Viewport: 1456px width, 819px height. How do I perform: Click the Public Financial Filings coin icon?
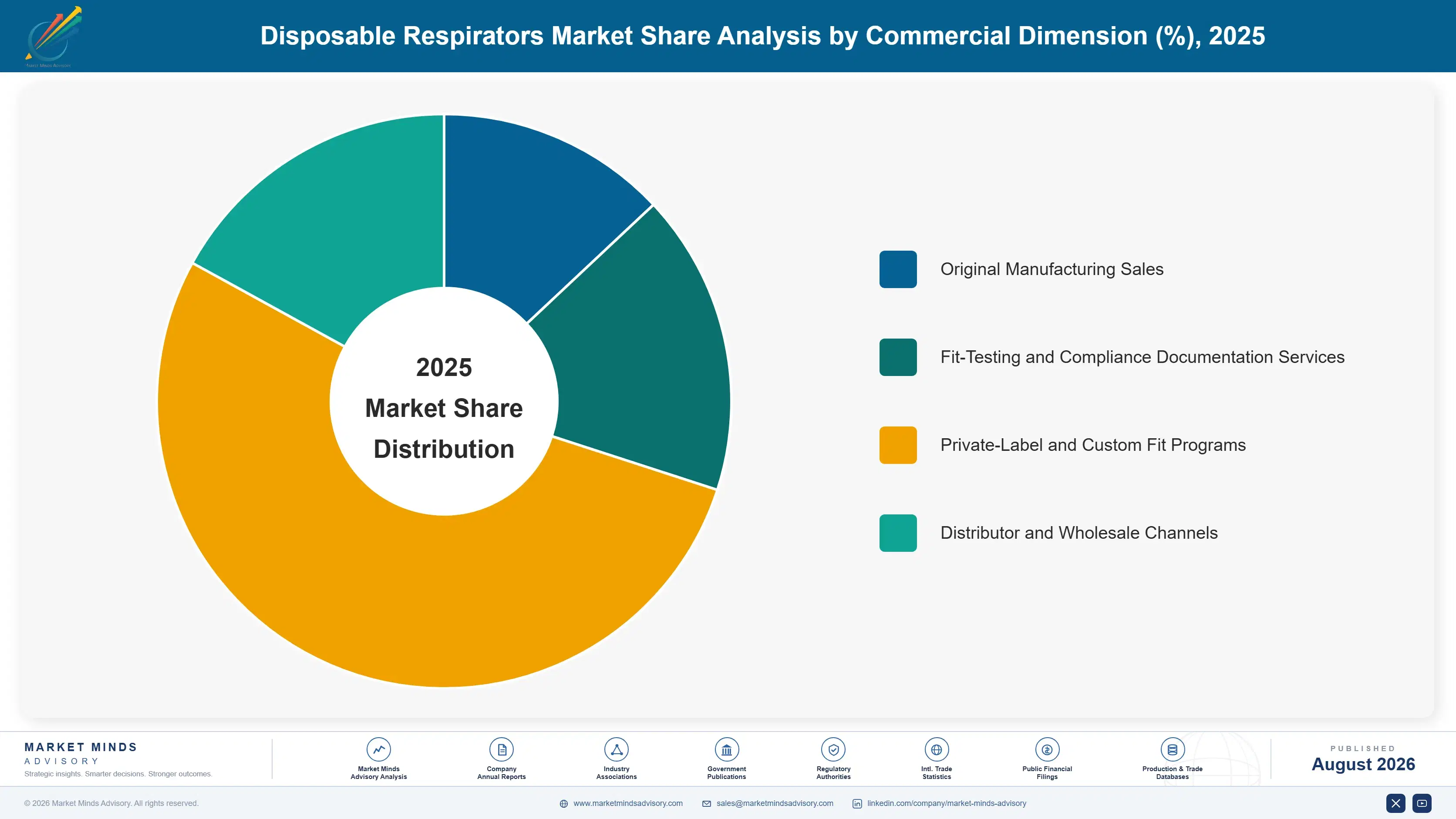pyautogui.click(x=1047, y=749)
